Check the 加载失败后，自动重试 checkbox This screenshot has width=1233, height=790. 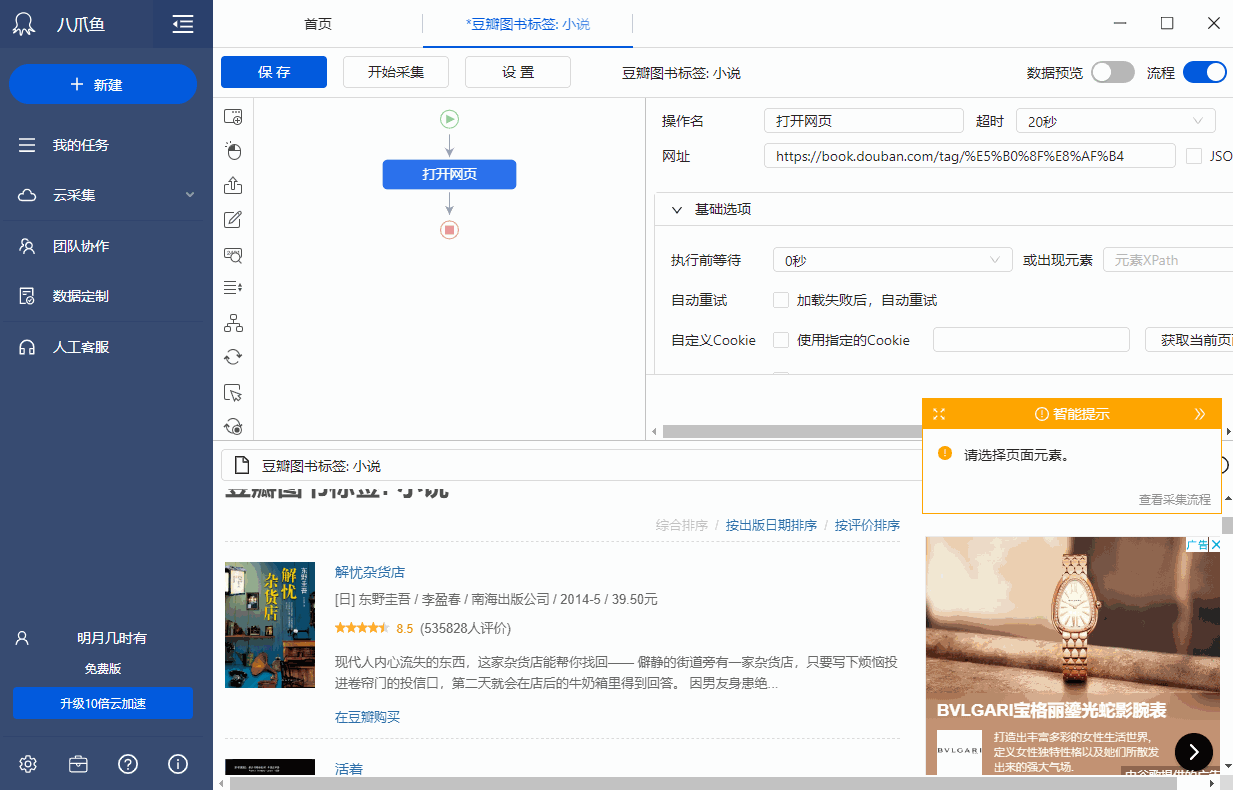click(781, 300)
